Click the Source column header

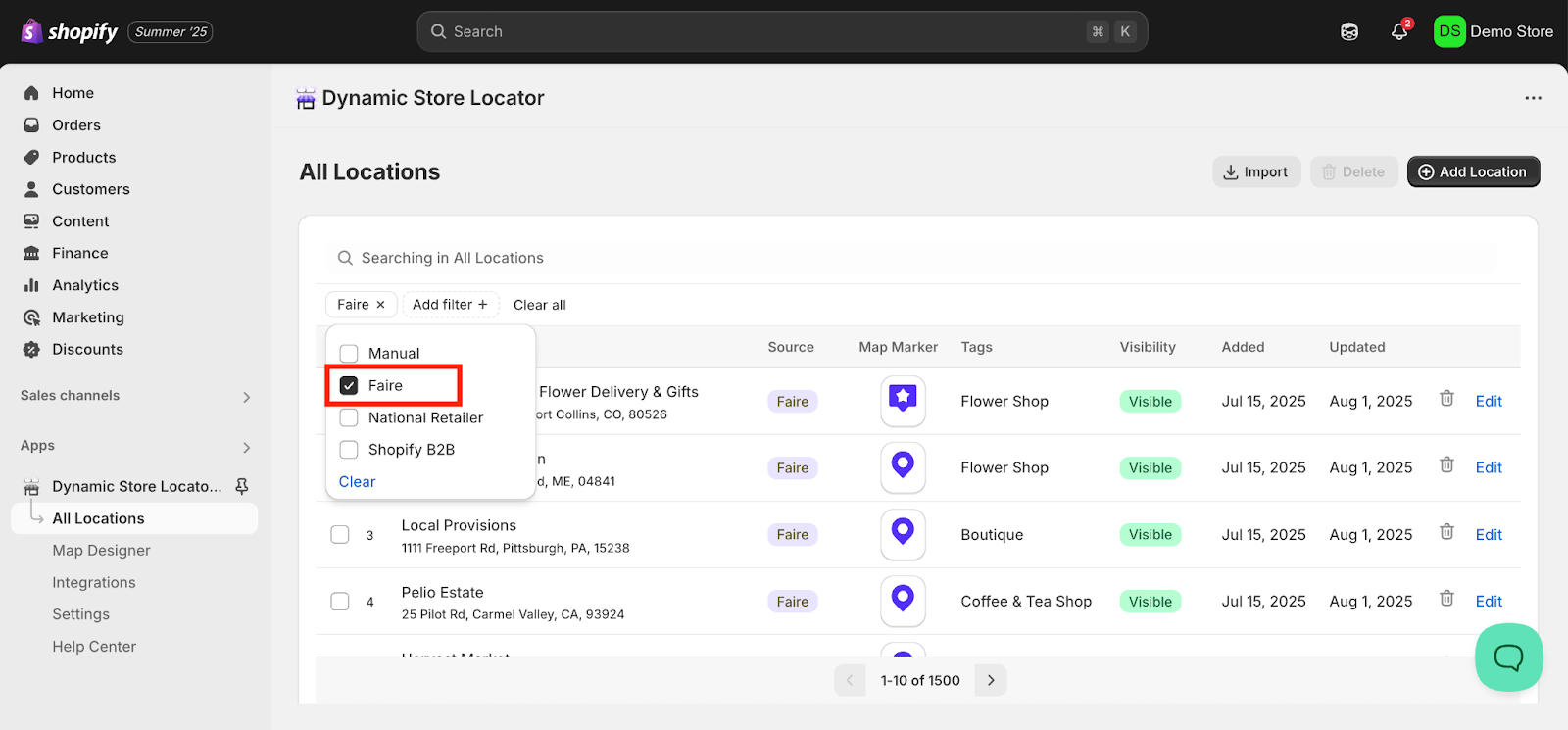point(791,347)
